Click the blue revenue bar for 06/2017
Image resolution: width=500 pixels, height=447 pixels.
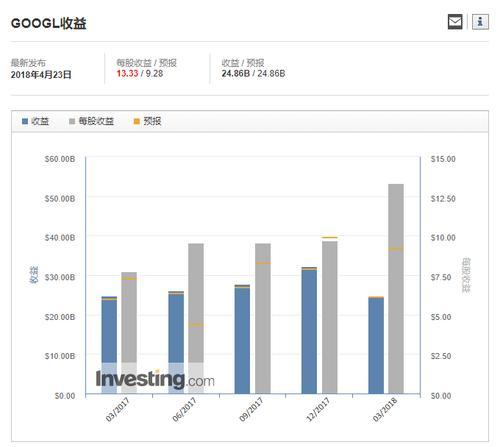tap(176, 342)
